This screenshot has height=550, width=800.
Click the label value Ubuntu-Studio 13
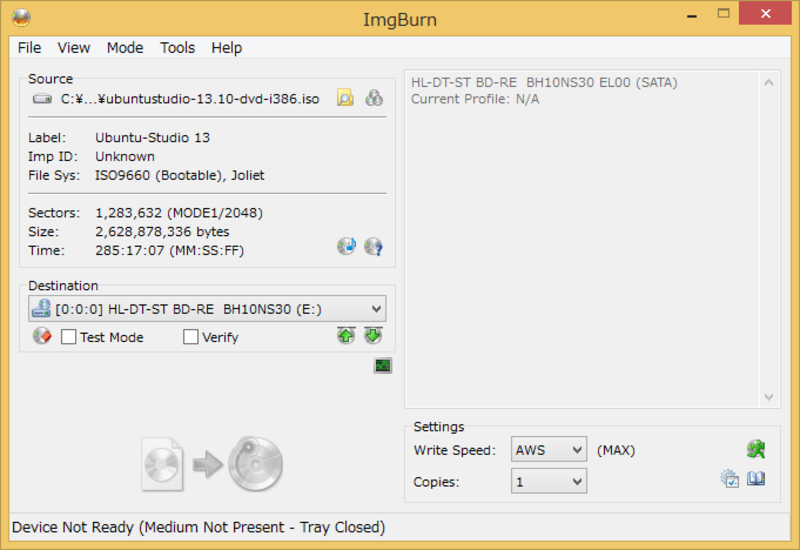coord(153,138)
